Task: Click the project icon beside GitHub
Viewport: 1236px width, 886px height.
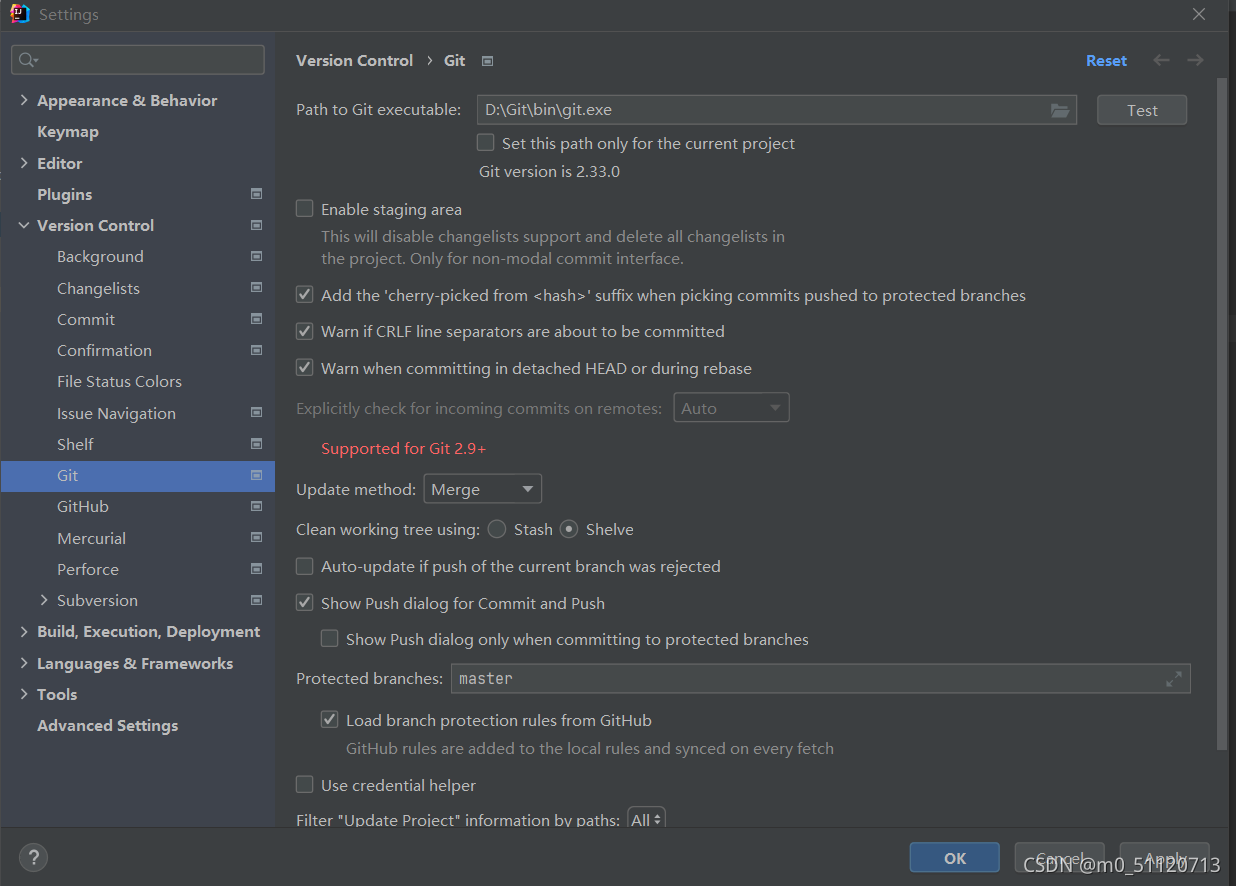Action: [x=256, y=506]
